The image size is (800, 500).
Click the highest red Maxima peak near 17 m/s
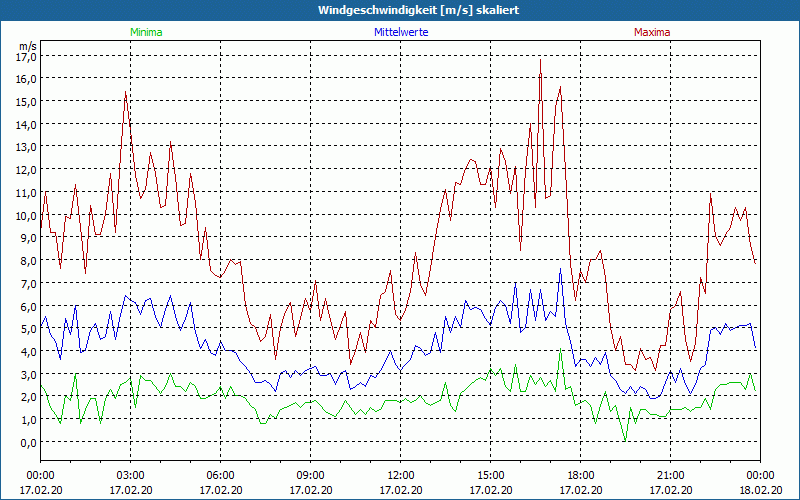coord(540,59)
